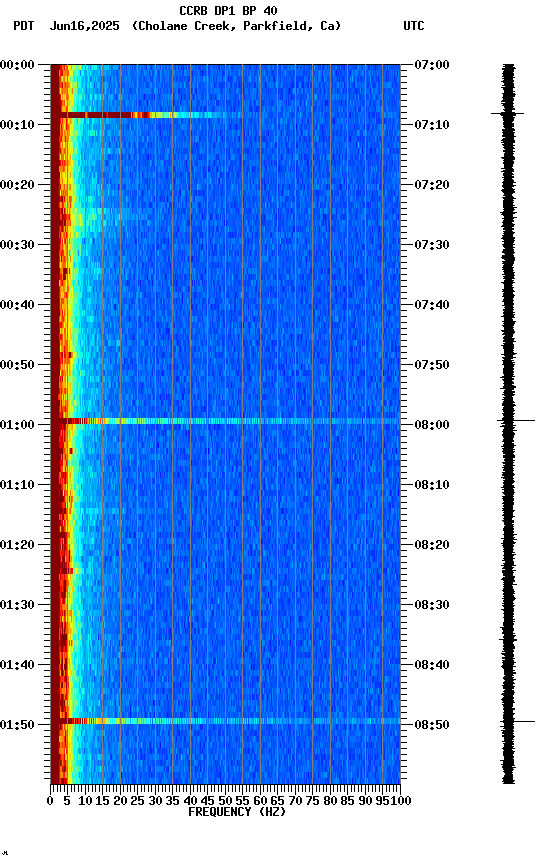Click the title text CCRB DP1 BP 40

(x=228, y=11)
